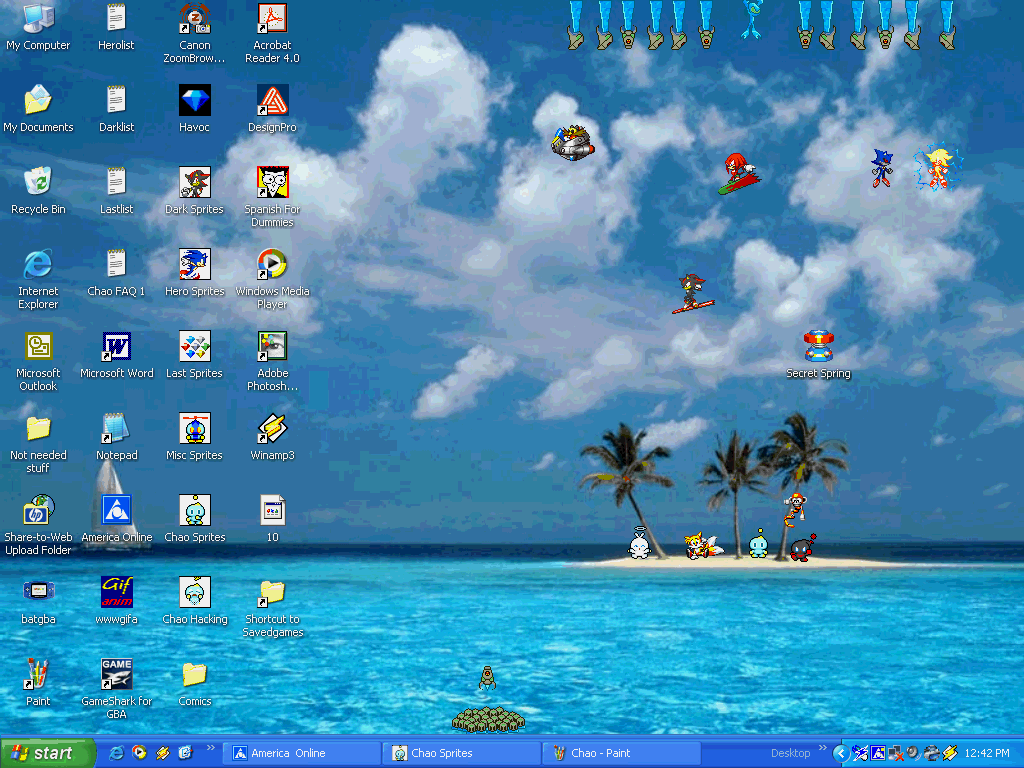Viewport: 1024px width, 768px height.
Task: Launch Internet Explorer from the quick launch bar
Action: (x=116, y=753)
